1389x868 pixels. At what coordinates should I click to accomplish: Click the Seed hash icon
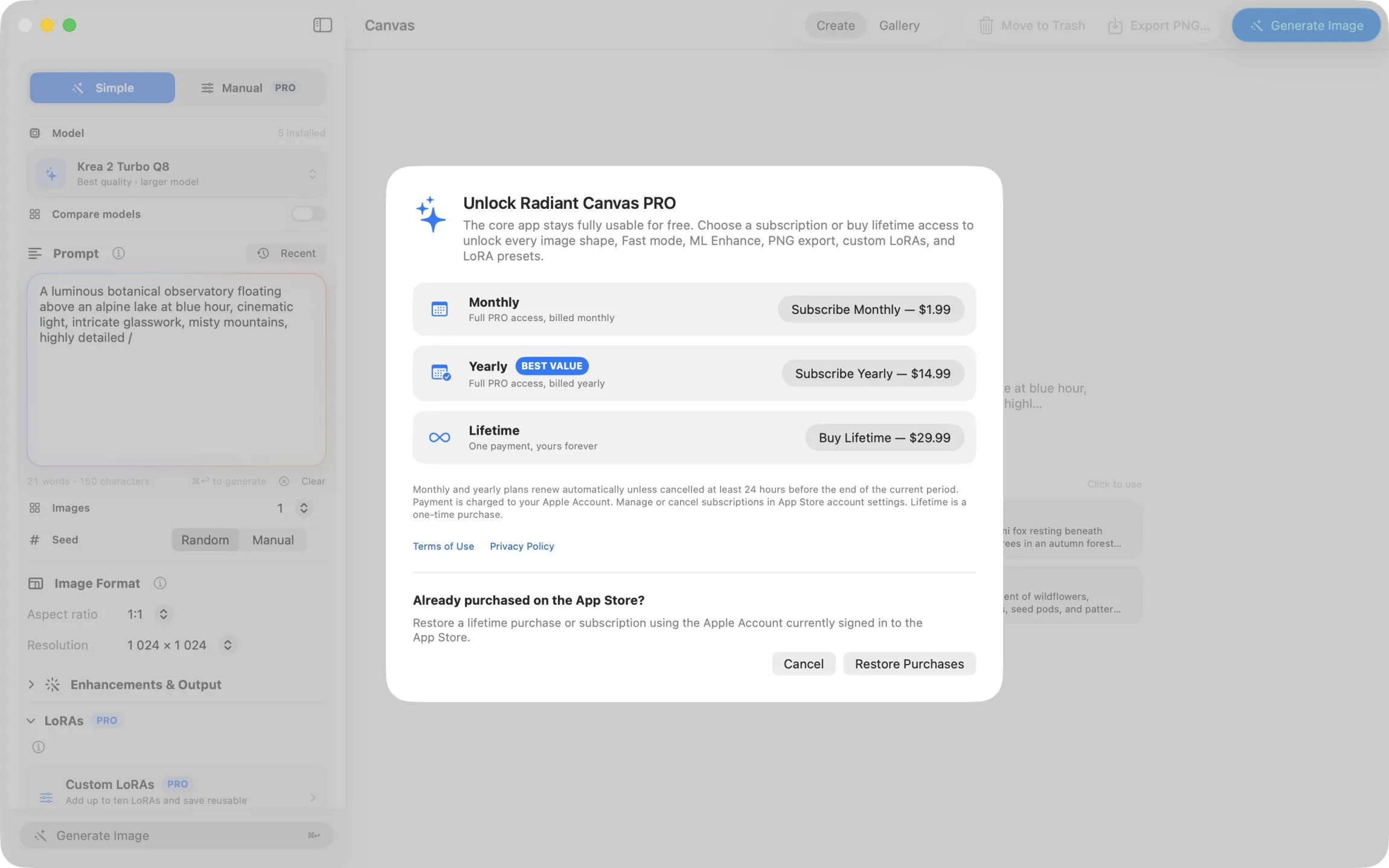[34, 540]
